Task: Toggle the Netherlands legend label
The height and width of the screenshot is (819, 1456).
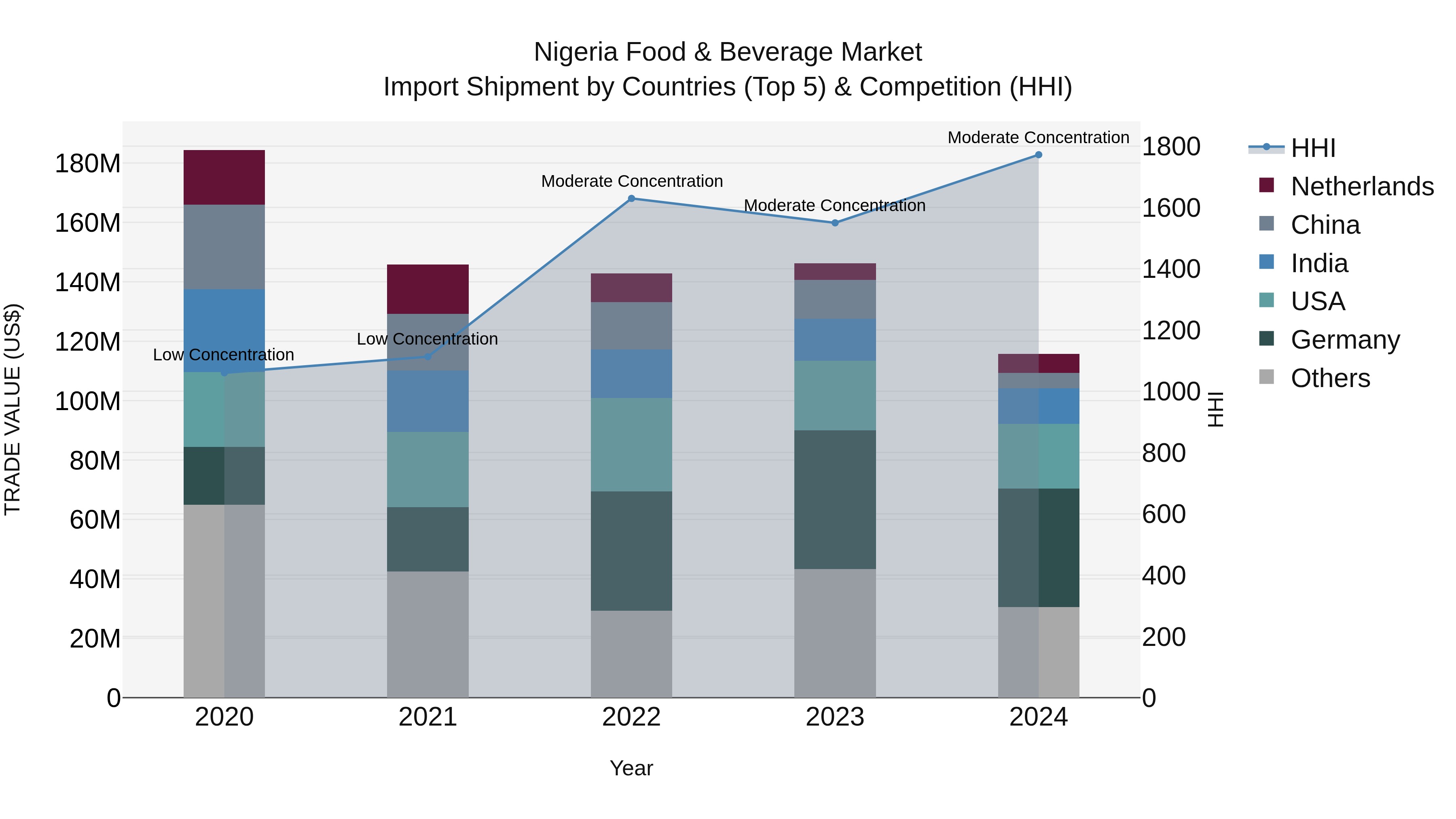Action: [1362, 186]
